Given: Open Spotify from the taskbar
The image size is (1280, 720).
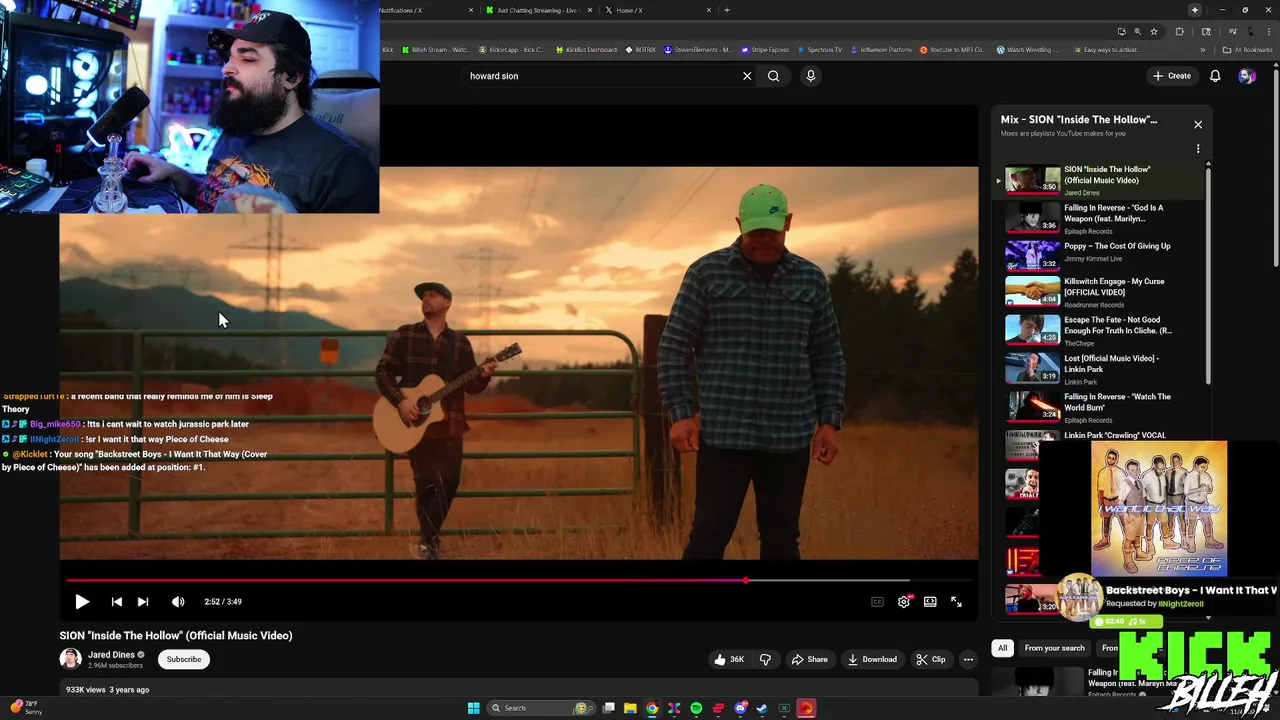Looking at the screenshot, I should click(696, 708).
